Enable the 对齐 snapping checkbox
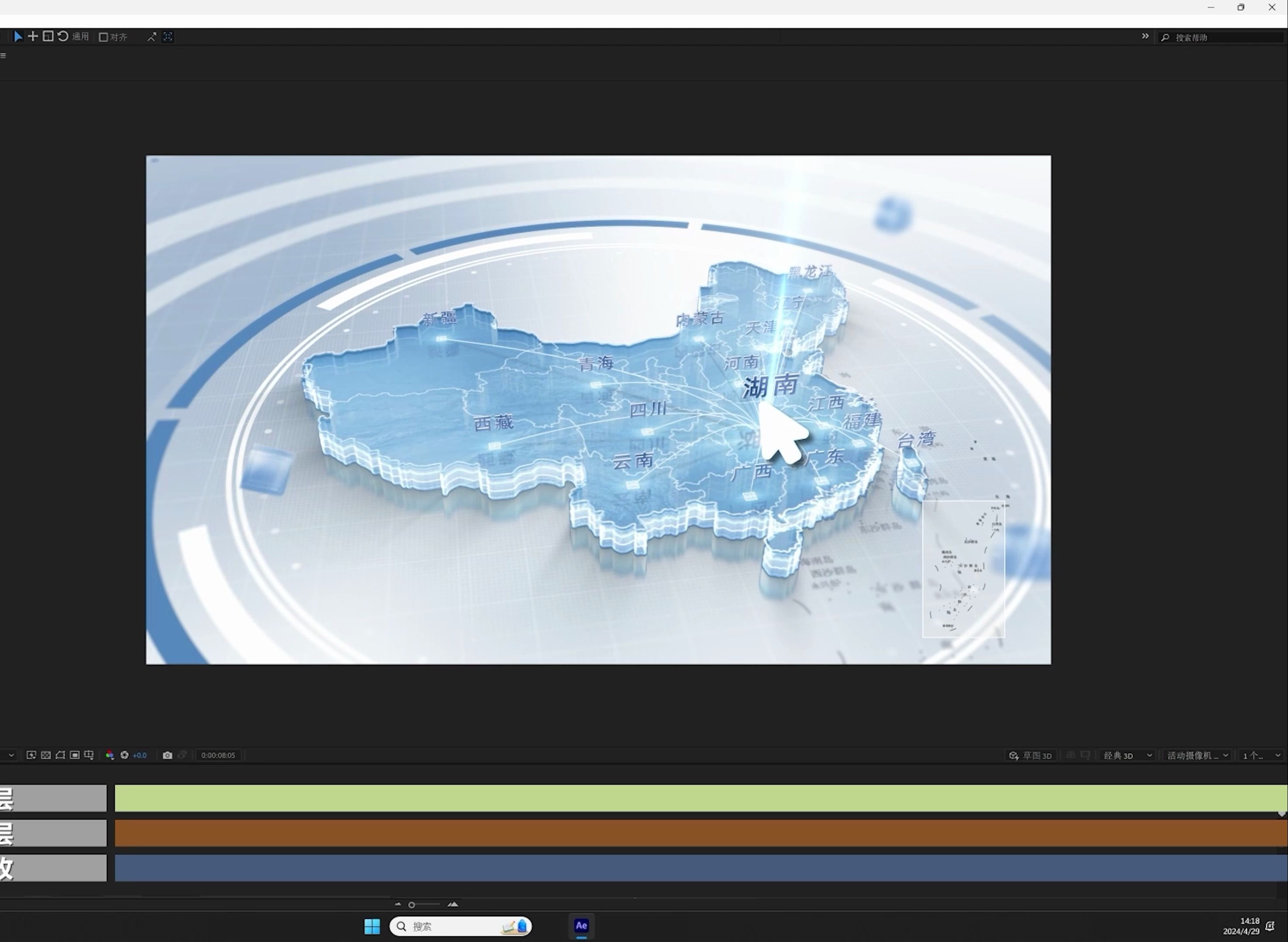1288x942 pixels. pos(103,37)
